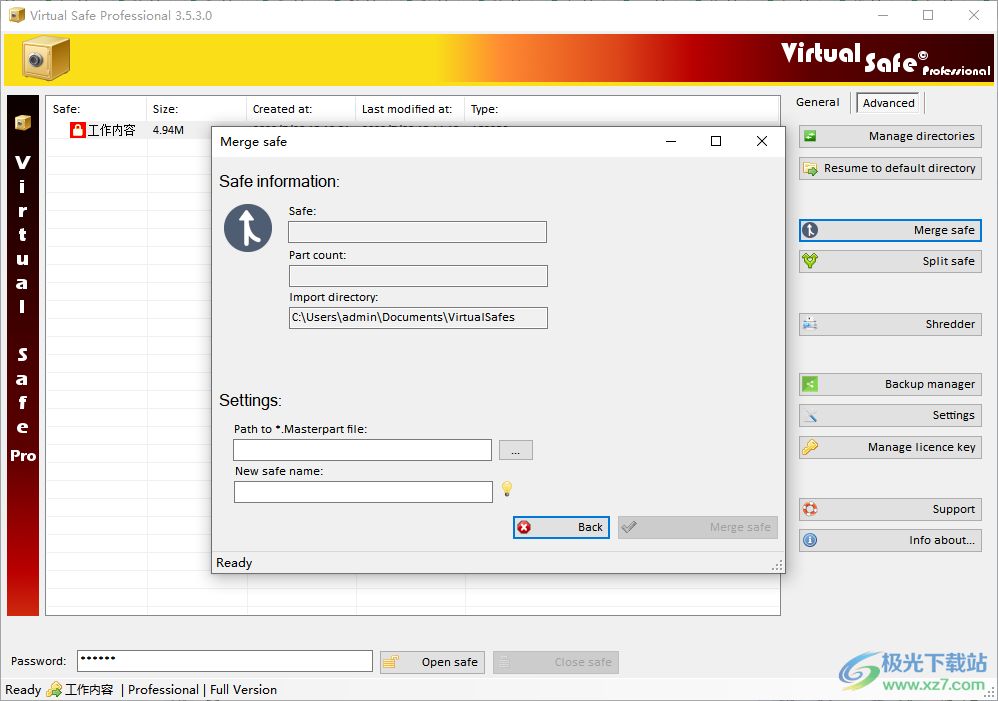Click the lifebuoy Support icon

[x=810, y=509]
